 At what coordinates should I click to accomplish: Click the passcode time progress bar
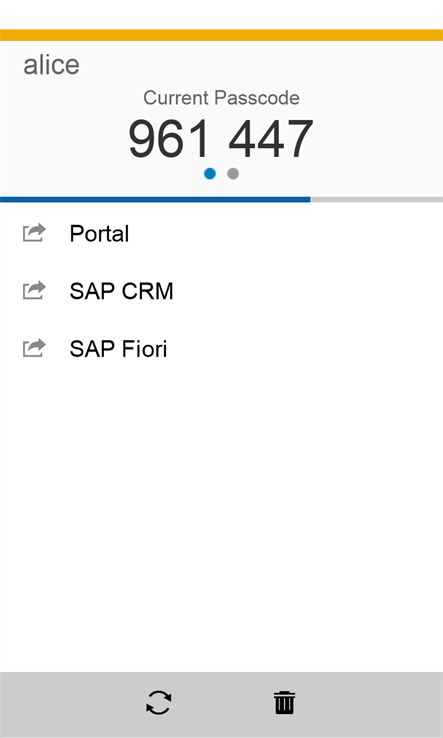(221, 200)
